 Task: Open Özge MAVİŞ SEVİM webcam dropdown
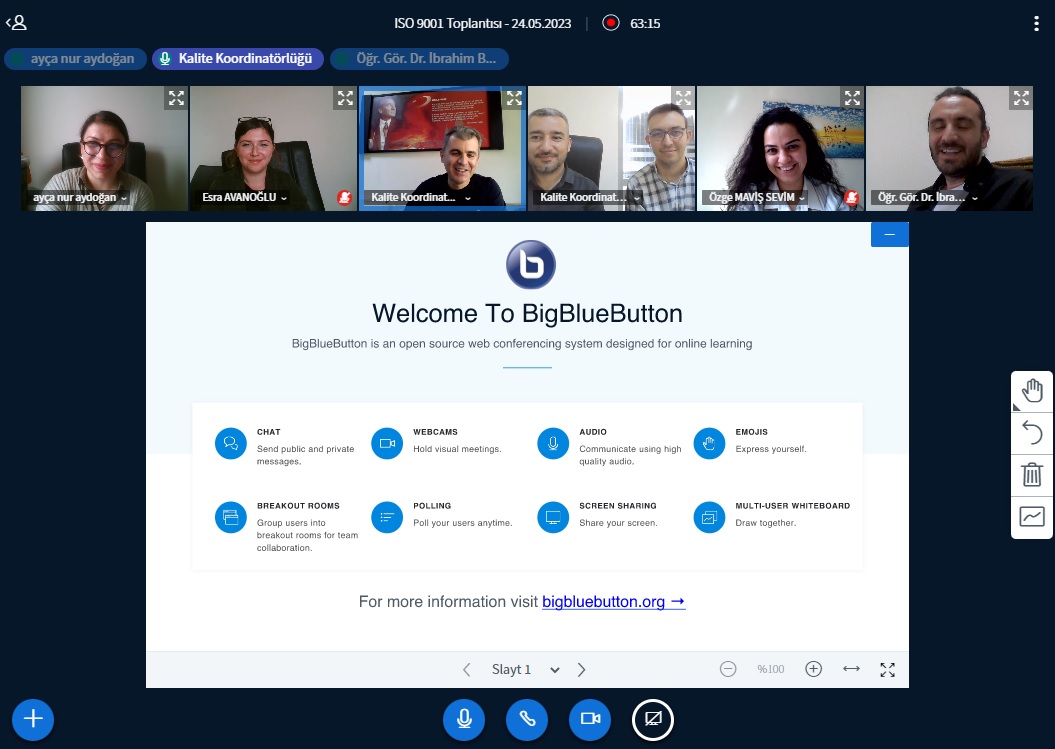757,197
